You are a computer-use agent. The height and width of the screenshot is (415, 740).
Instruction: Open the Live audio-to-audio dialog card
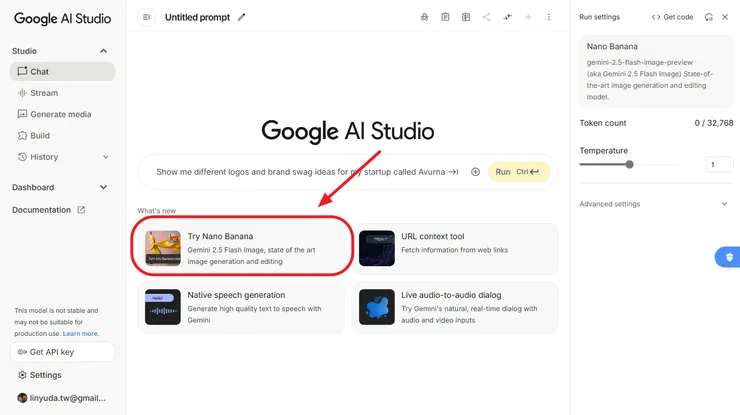click(454, 307)
